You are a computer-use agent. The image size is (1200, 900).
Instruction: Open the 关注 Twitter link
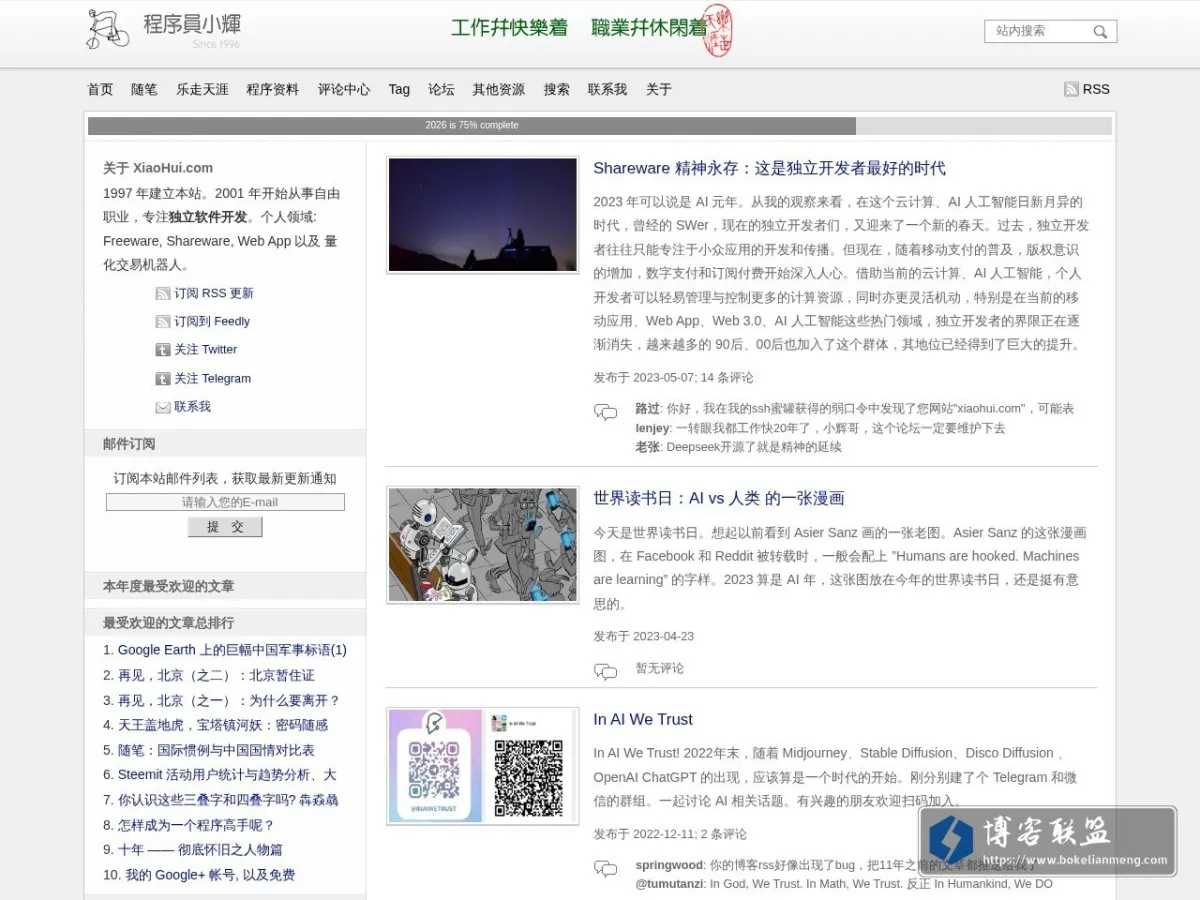(x=206, y=350)
